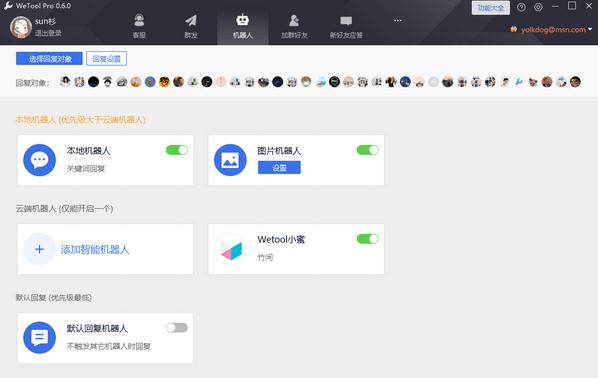This screenshot has height=378, width=598.
Task: Click the 图片机器人 picture icon
Action: click(x=230, y=160)
